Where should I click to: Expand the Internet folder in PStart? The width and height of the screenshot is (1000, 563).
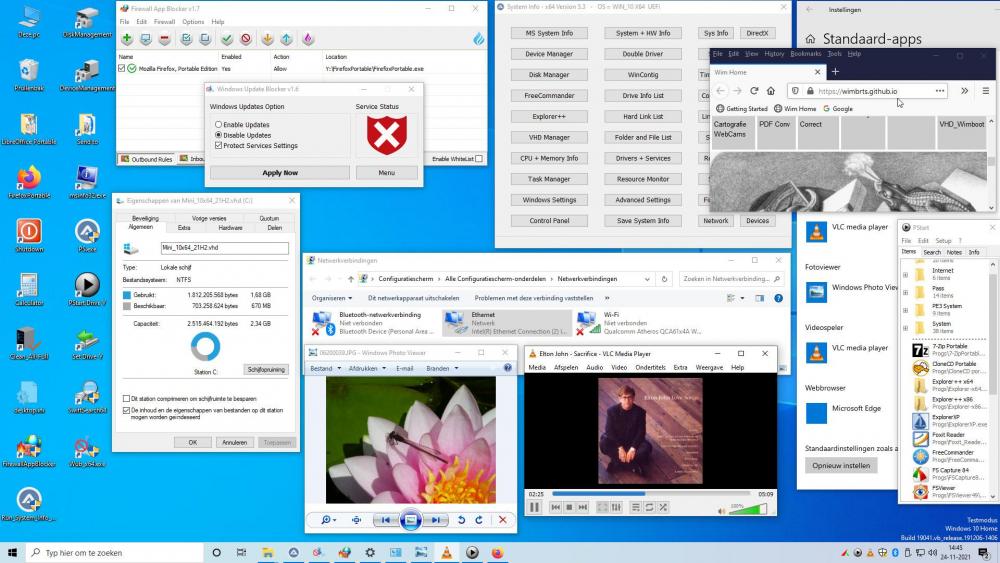(x=905, y=274)
